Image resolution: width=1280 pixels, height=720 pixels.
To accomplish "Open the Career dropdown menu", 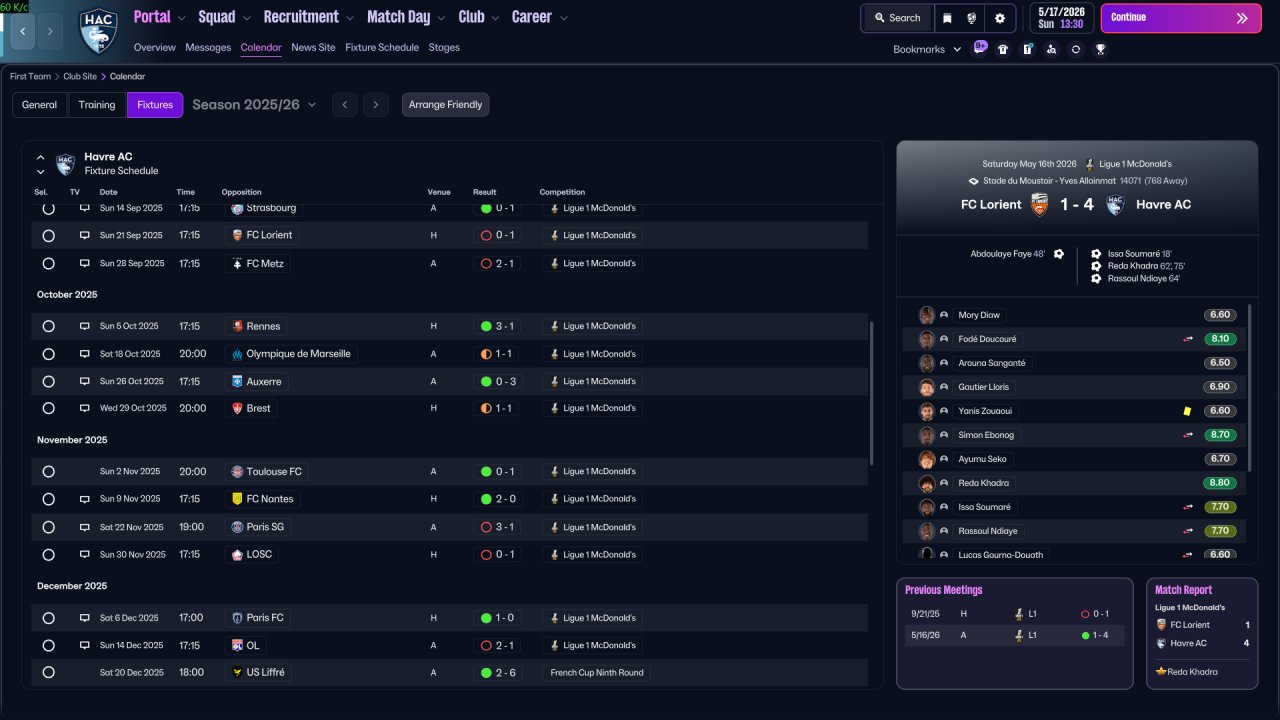I will pos(540,17).
